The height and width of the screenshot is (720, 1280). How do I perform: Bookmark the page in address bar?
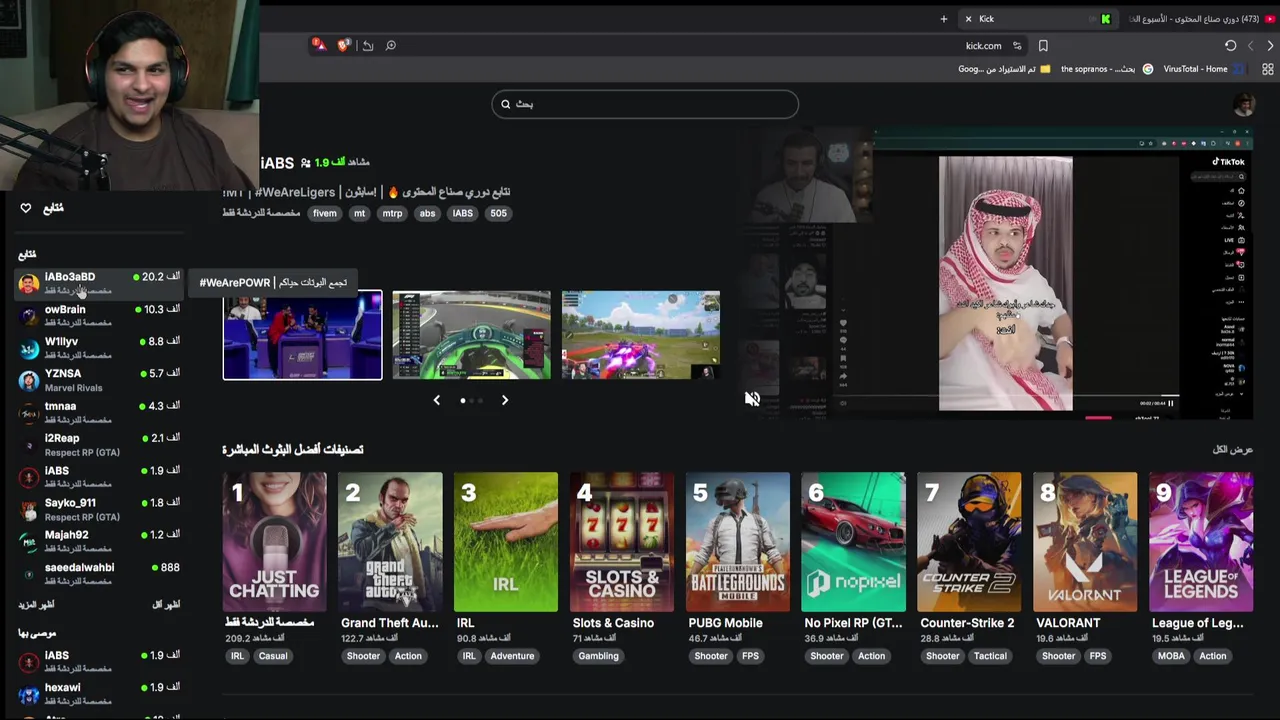[x=1043, y=45]
